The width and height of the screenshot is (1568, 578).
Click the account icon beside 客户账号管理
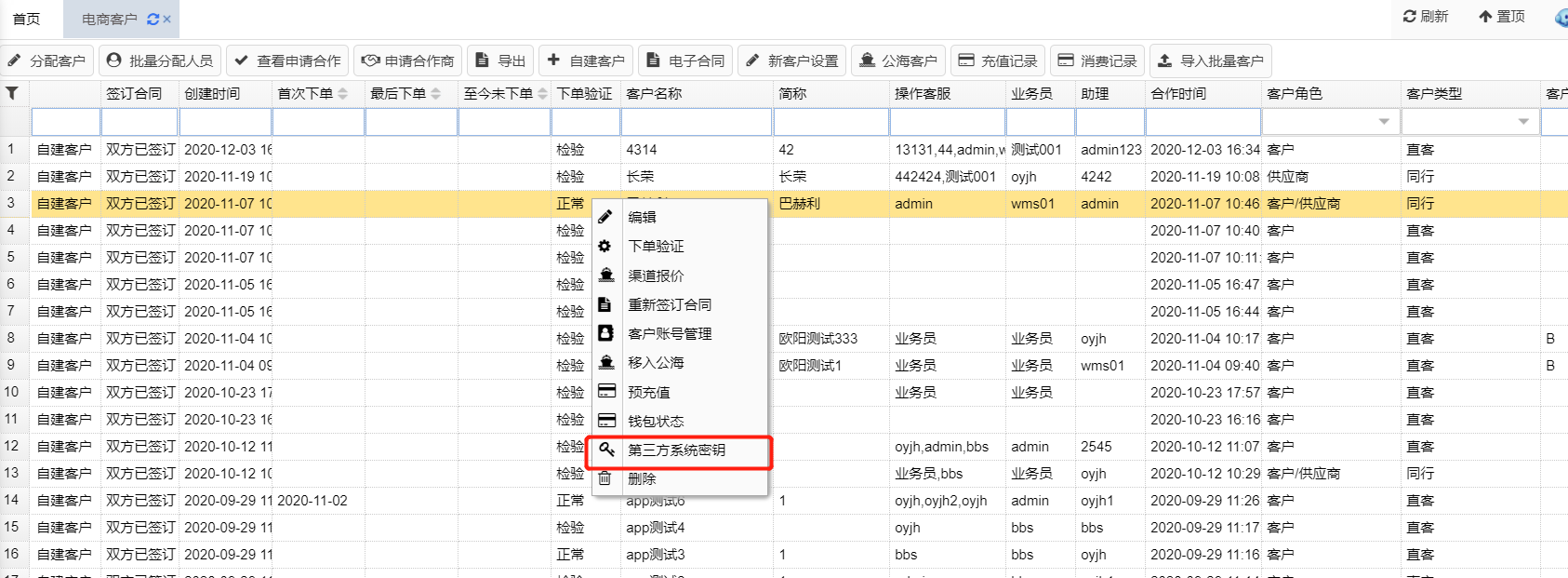pyautogui.click(x=605, y=333)
